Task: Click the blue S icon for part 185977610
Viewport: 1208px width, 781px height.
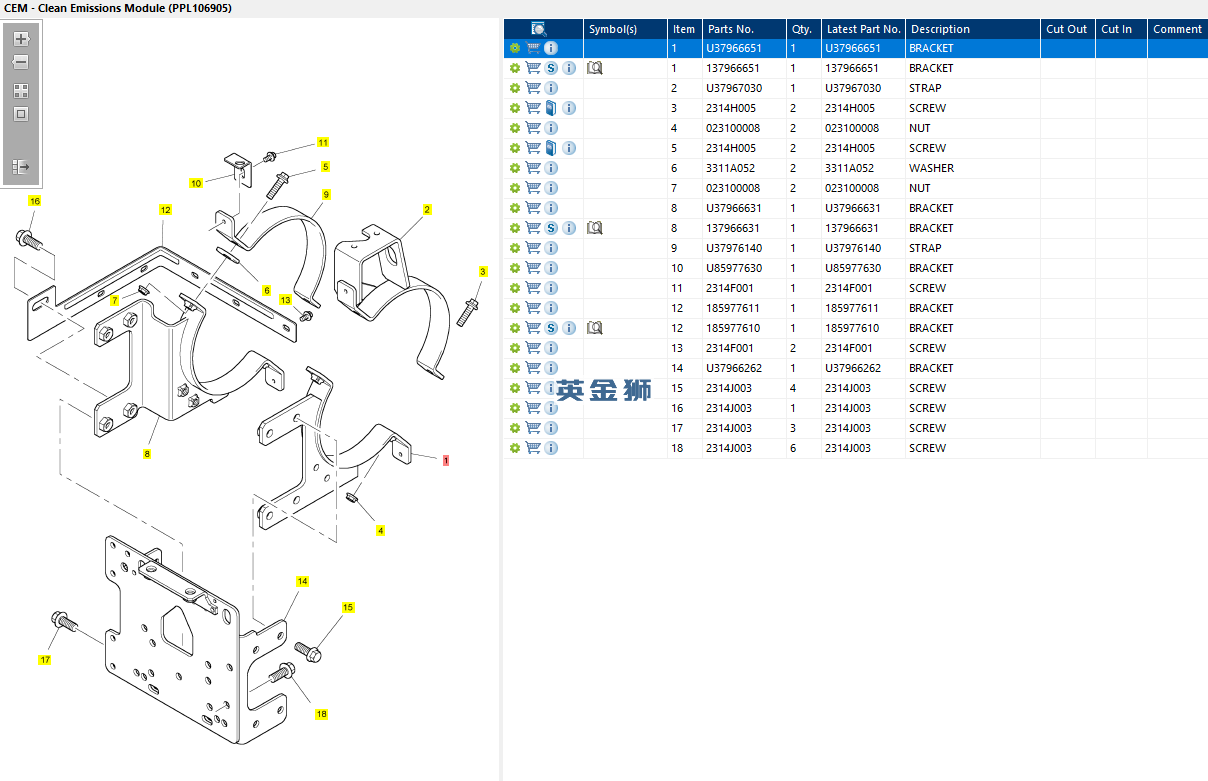Action: point(551,328)
